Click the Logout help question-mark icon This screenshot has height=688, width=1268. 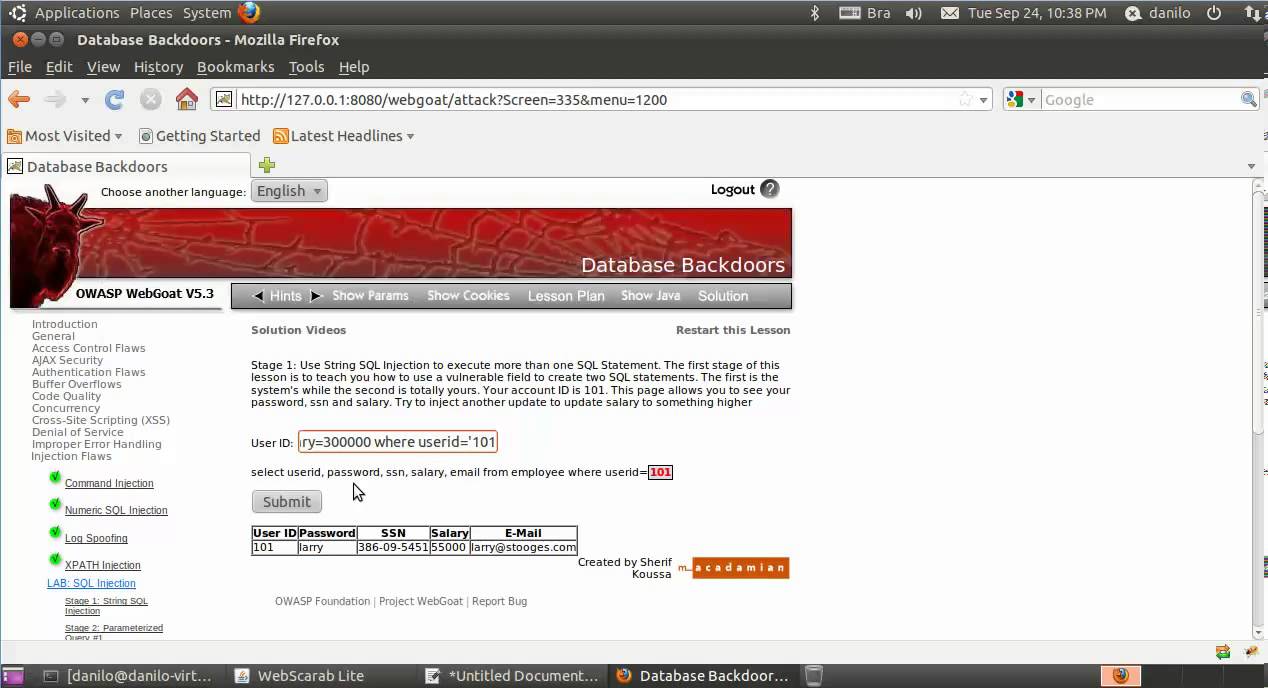tap(769, 189)
